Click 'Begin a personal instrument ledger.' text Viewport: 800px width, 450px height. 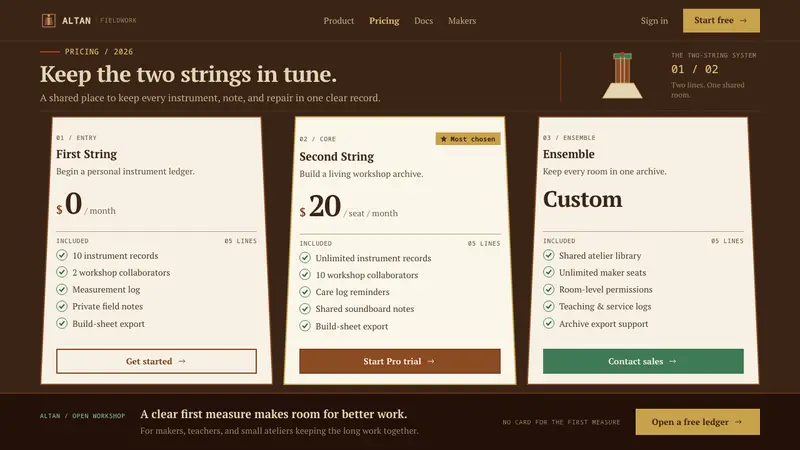125,171
